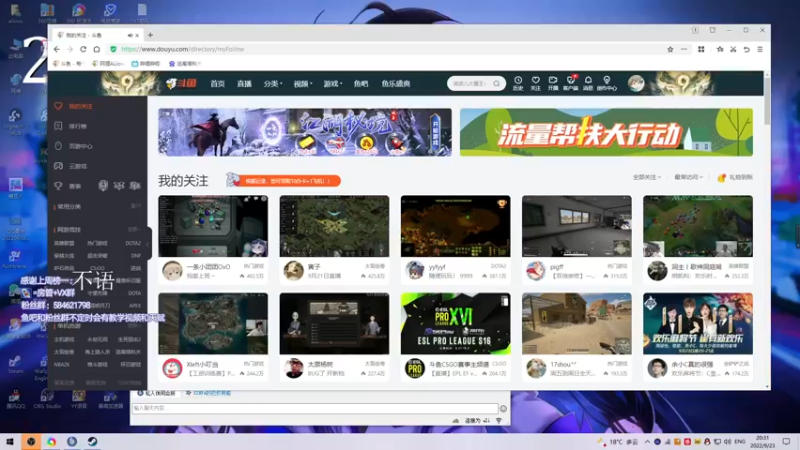Open 我的关注 heart item in sidebar

(74, 106)
